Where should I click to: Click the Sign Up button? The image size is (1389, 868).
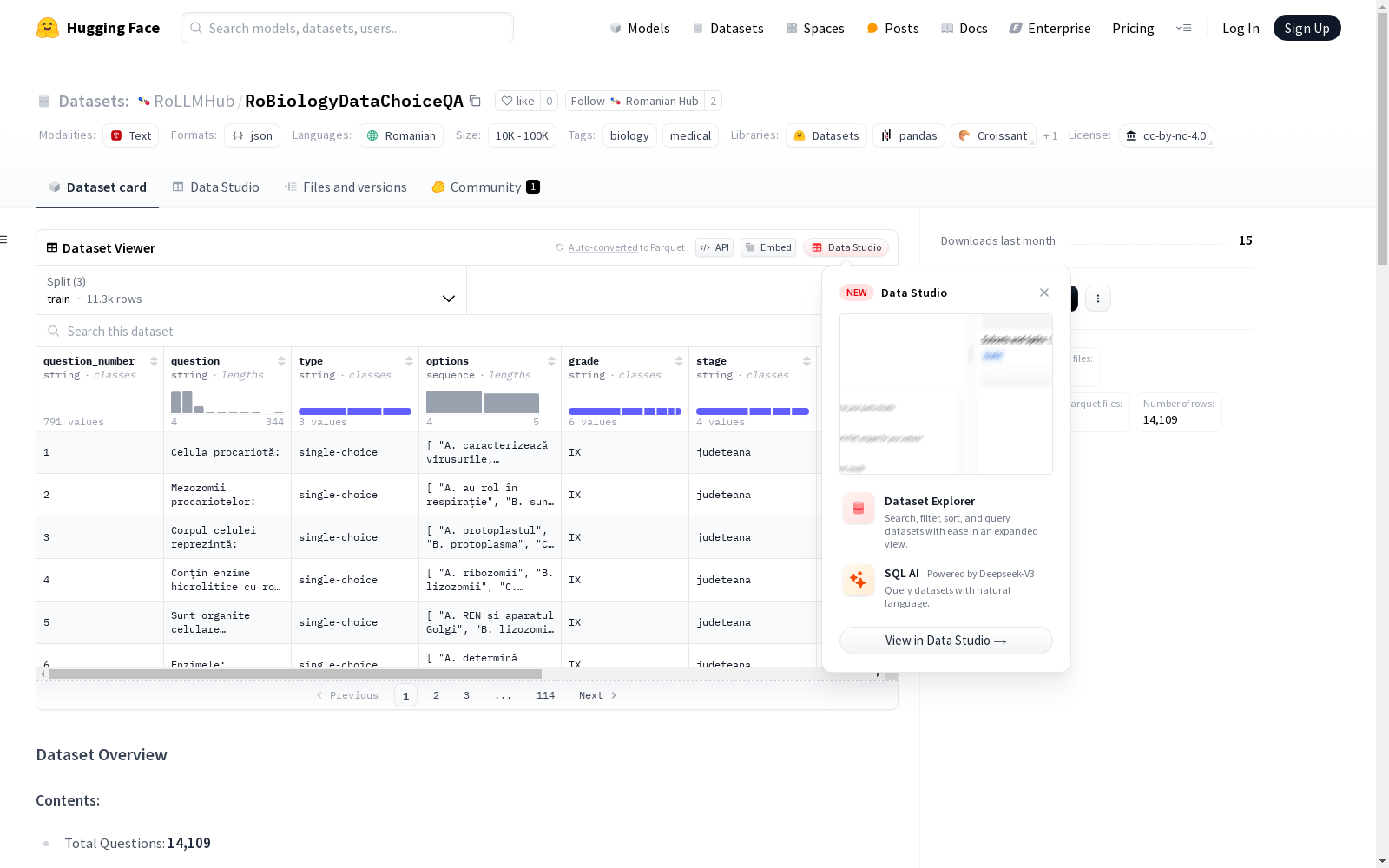[1307, 28]
